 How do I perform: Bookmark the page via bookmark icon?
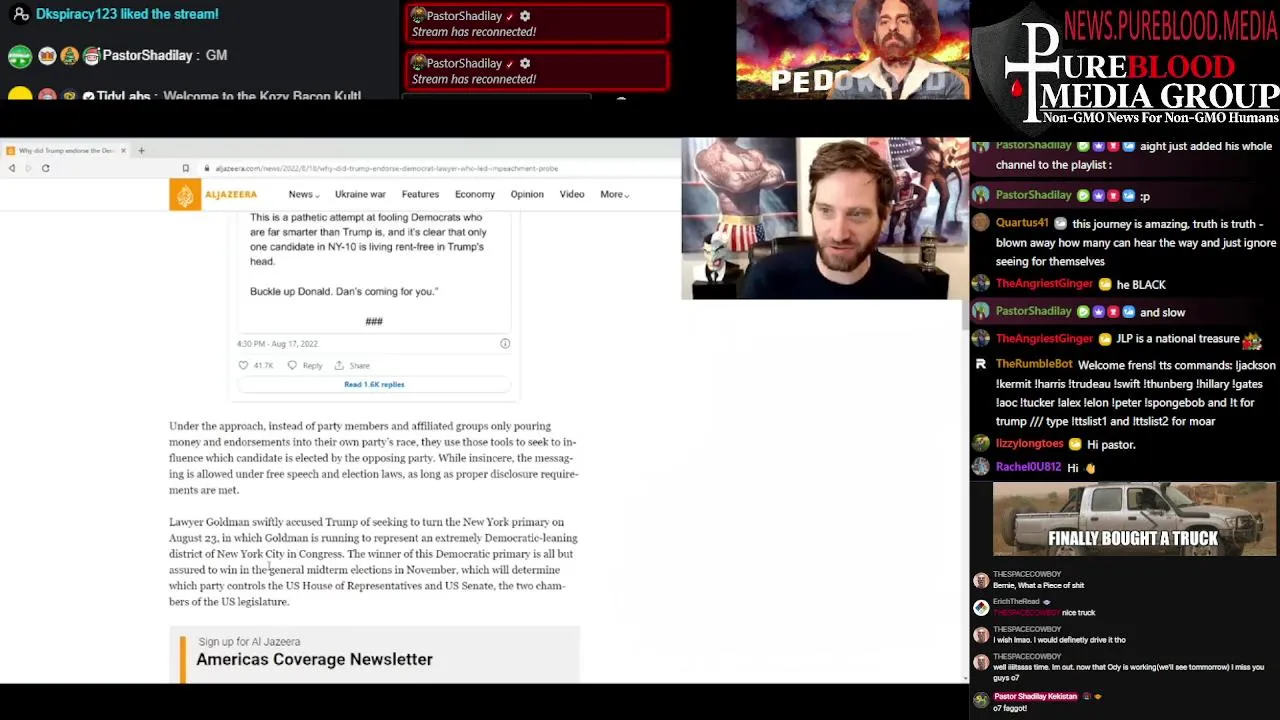[x=185, y=168]
